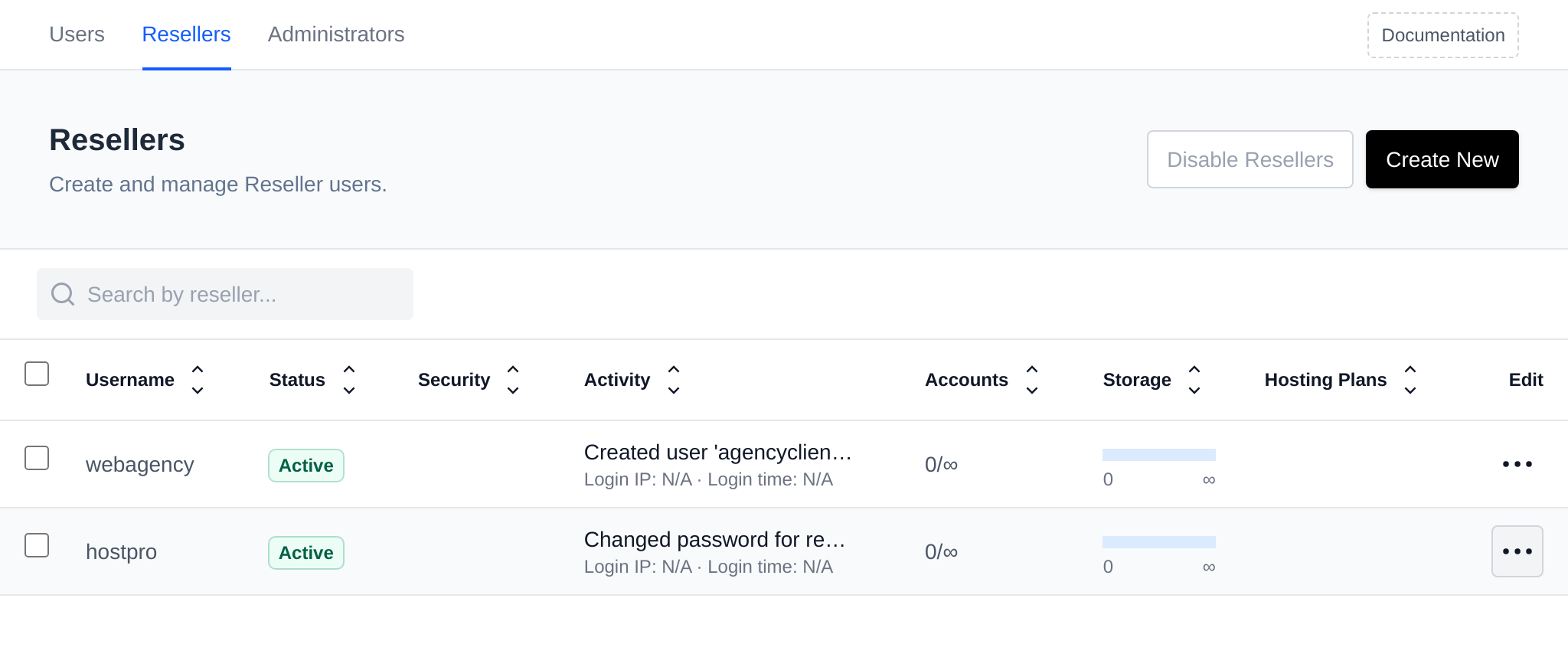Click the hostpro username
This screenshot has width=1568, height=657.
121,552
